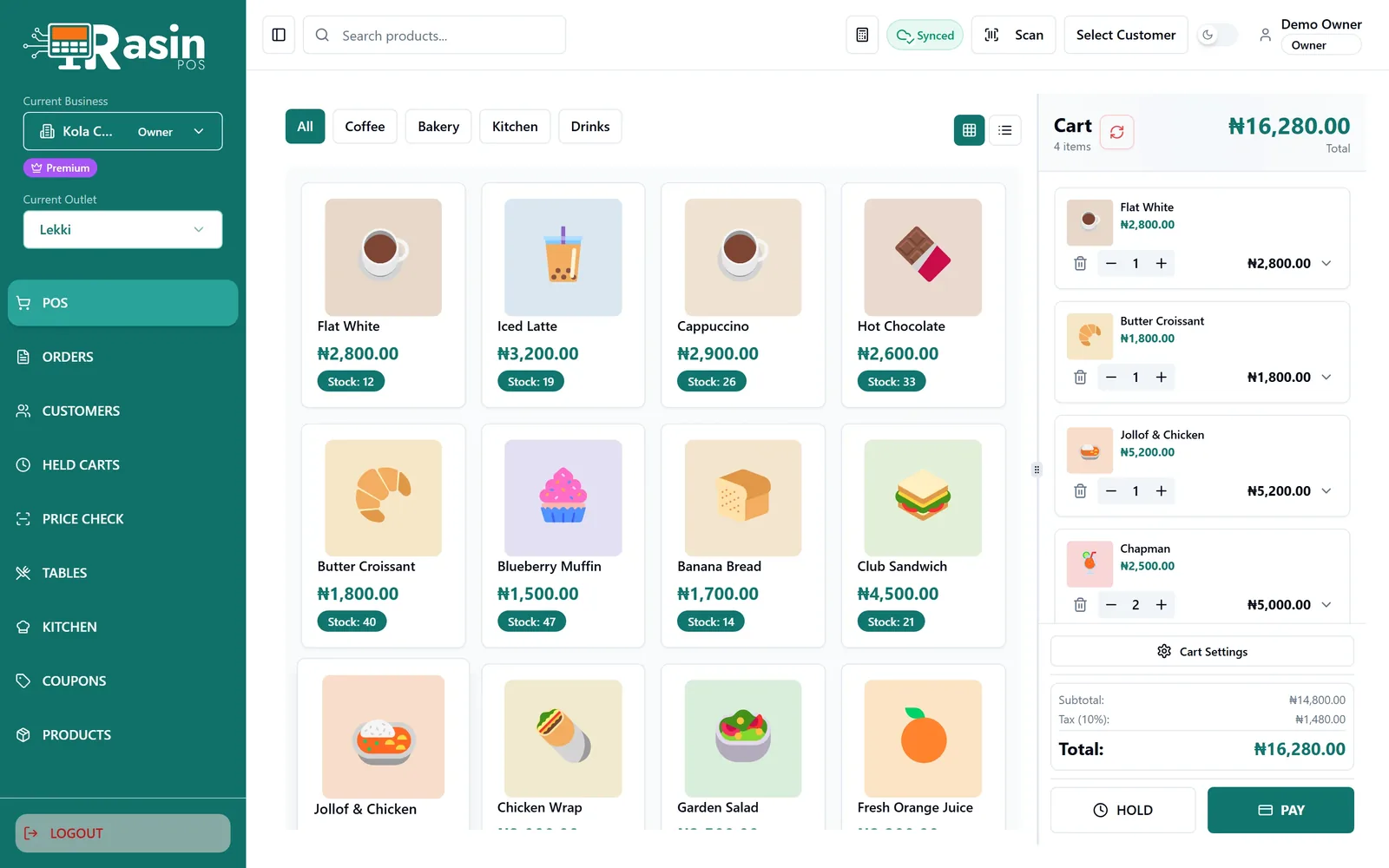Increase Butter Croissant quantity with plus
Screen dimensions: 1389x868
tap(1161, 377)
